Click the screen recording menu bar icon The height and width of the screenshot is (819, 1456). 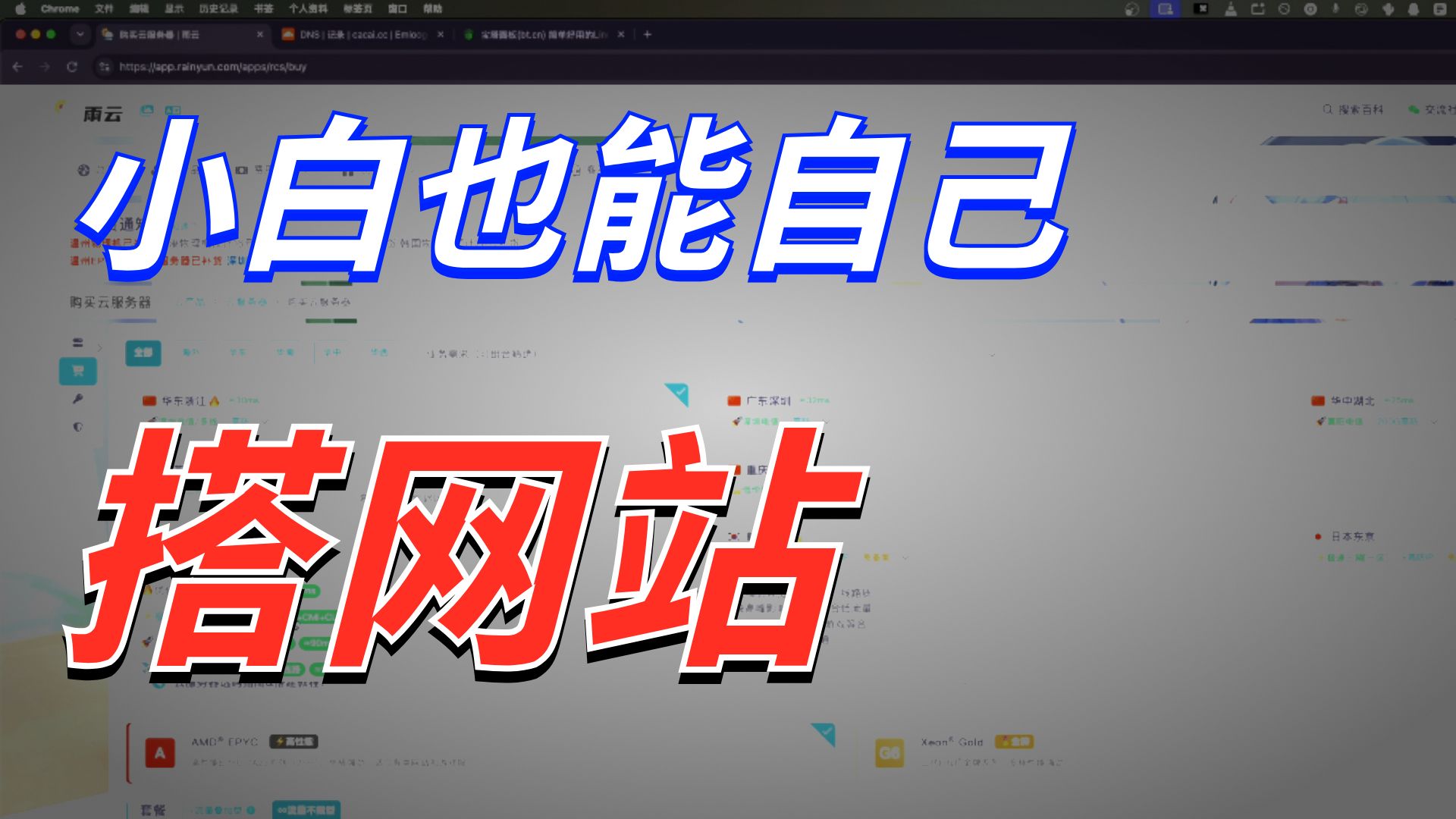[x=1166, y=9]
